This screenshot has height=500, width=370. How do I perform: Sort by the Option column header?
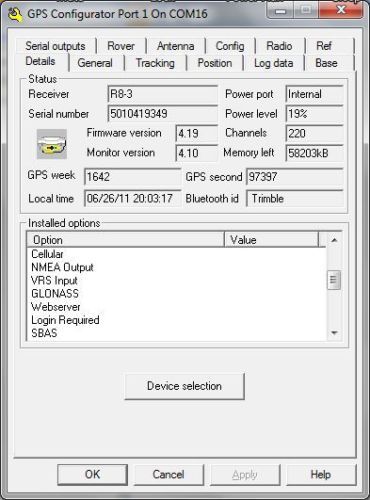[x=125, y=240]
